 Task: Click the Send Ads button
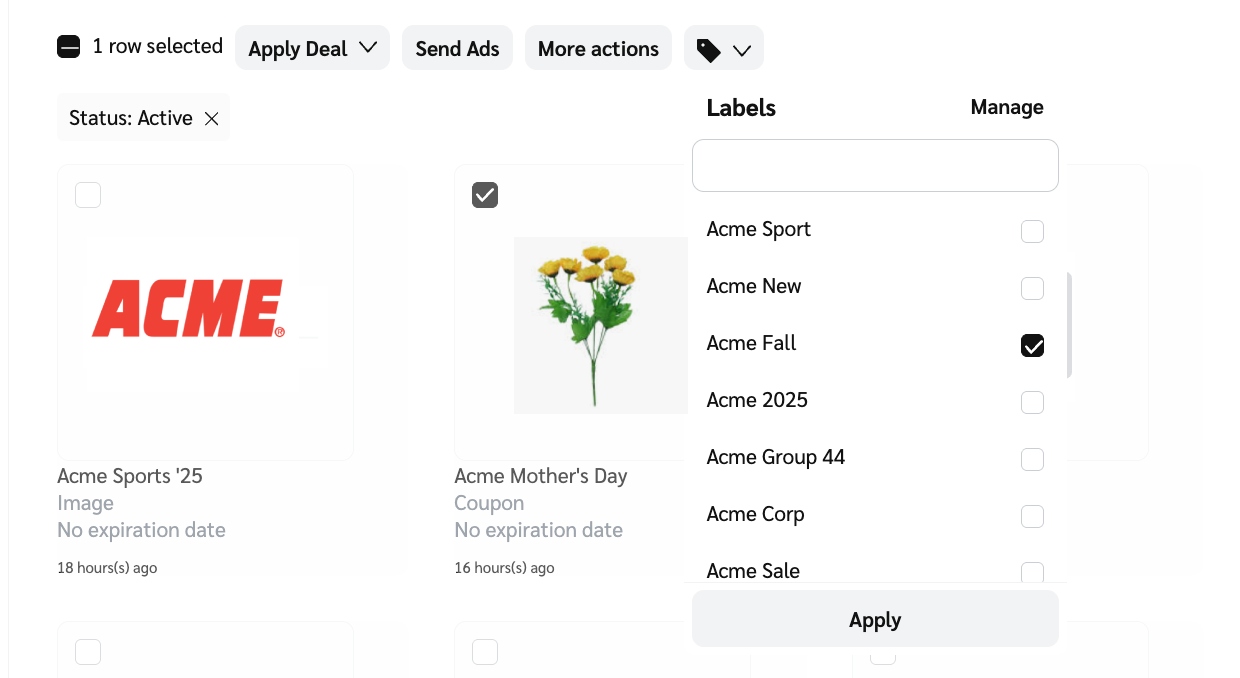pyautogui.click(x=457, y=48)
